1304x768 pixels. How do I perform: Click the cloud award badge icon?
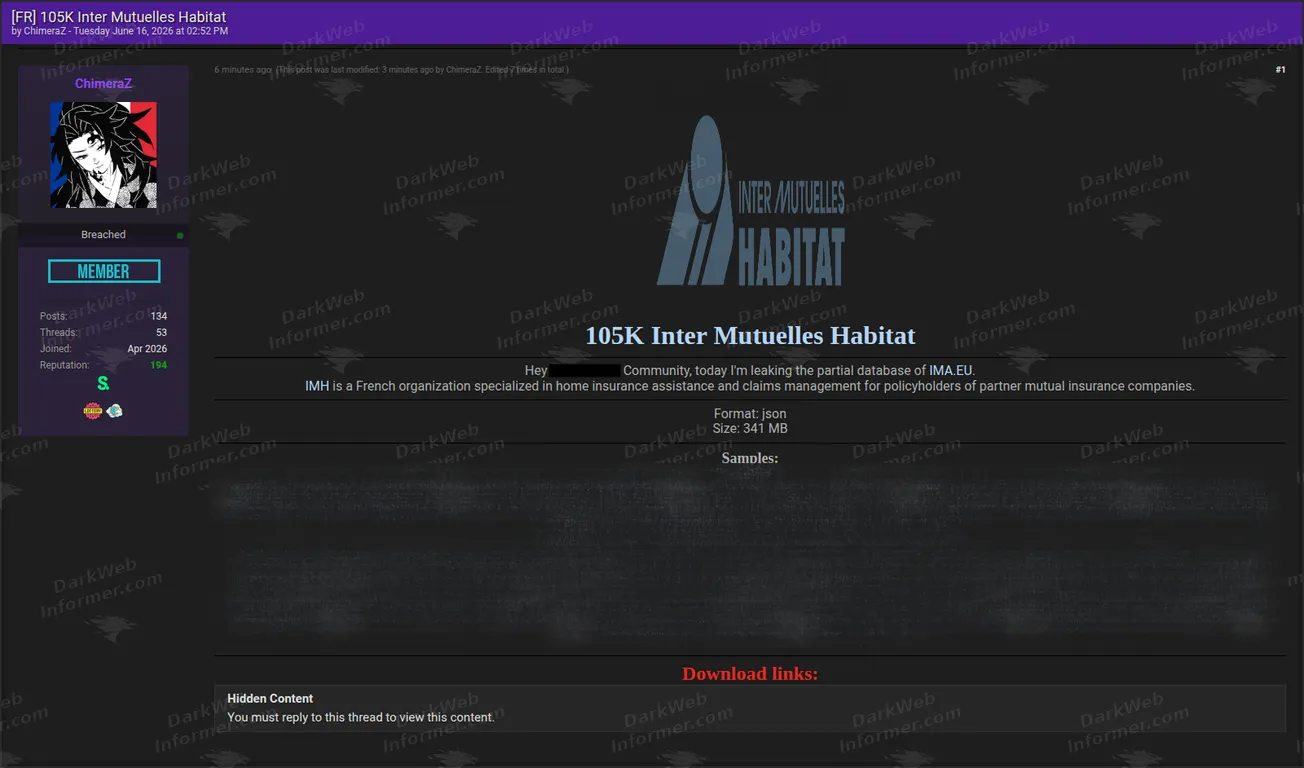[115, 410]
